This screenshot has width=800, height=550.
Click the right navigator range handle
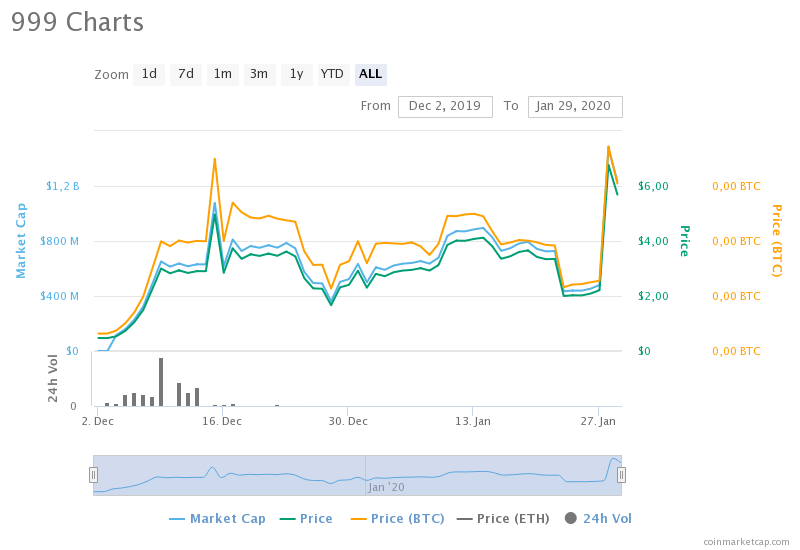[x=621, y=475]
